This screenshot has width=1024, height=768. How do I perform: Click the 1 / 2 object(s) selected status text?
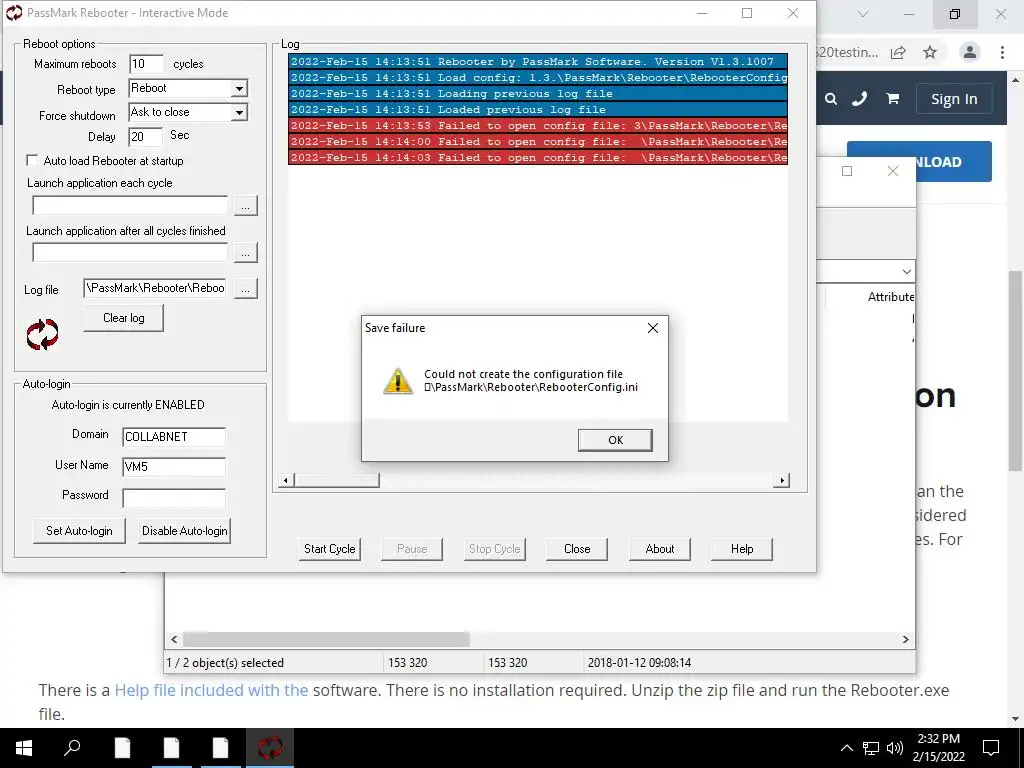[225, 663]
